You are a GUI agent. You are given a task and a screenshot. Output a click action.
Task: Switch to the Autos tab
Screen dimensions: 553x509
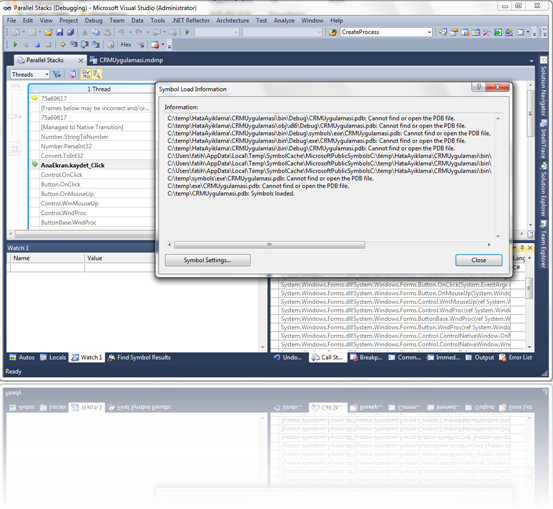point(22,357)
